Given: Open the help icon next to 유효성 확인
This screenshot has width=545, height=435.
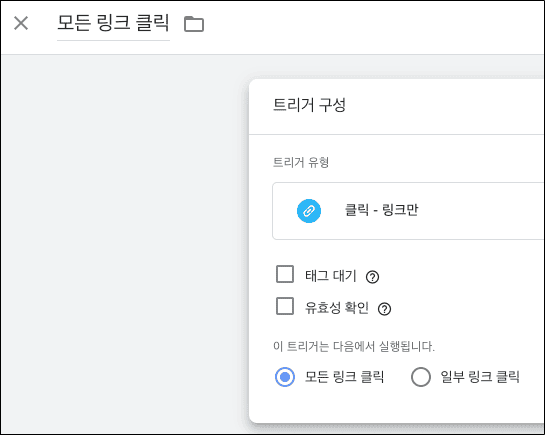Looking at the screenshot, I should click(384, 309).
